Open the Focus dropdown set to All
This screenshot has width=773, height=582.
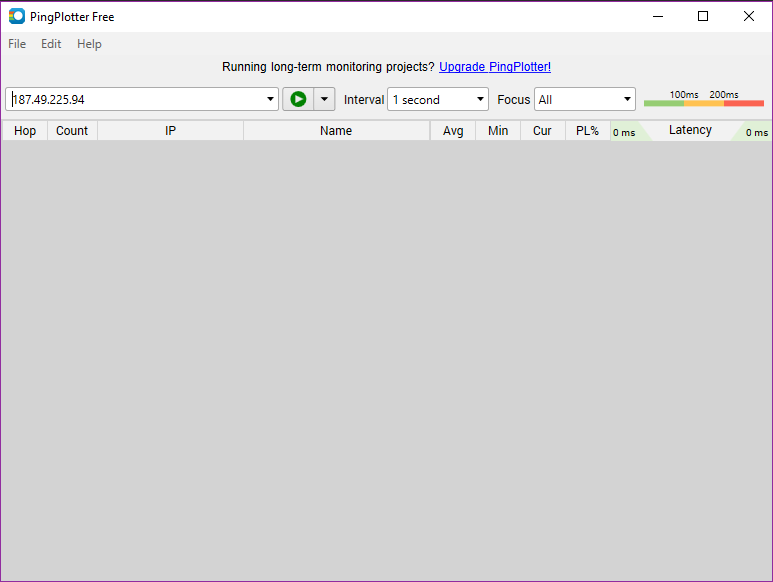click(585, 99)
